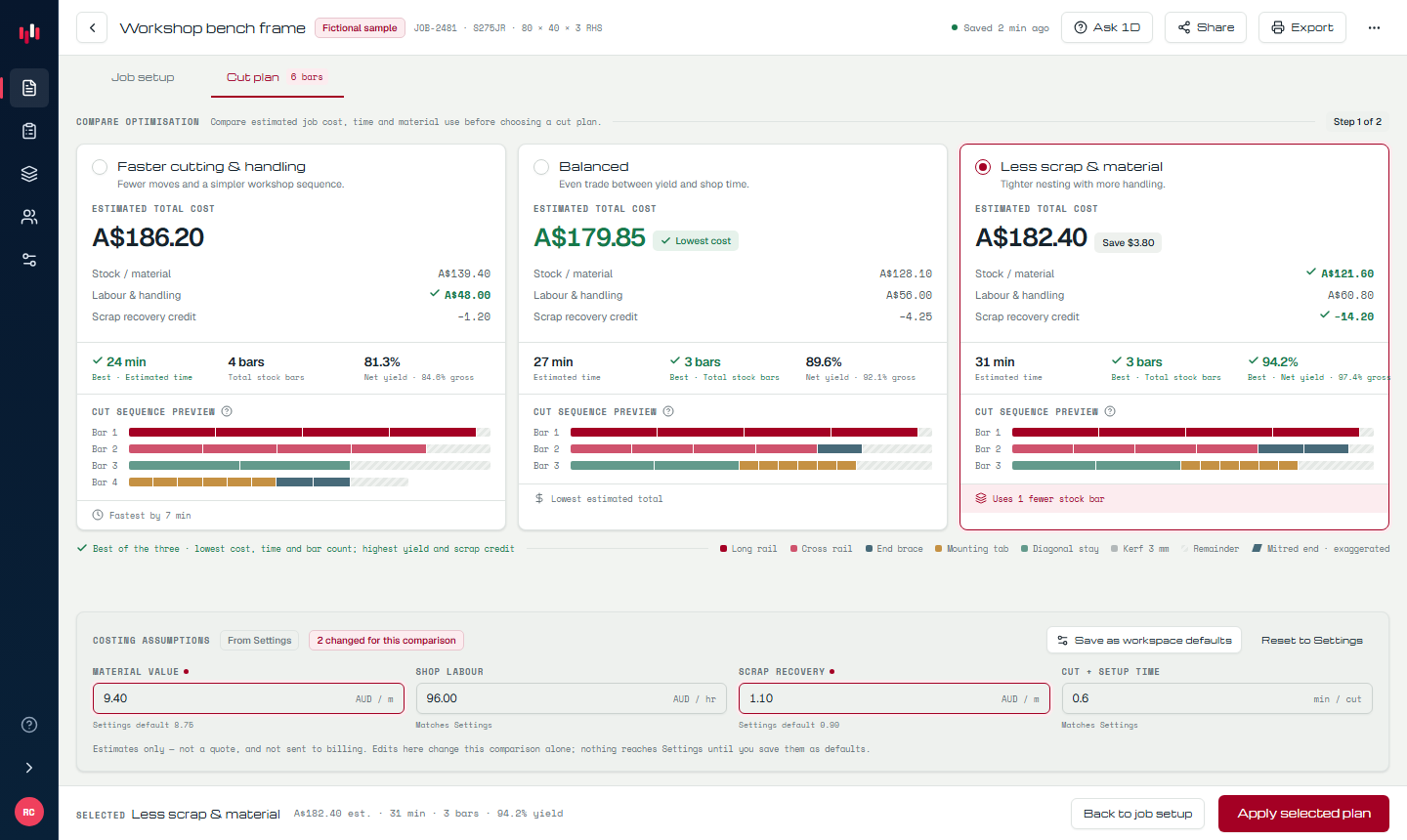Open the more options ellipsis menu
This screenshot has height=840, width=1407.
(x=1374, y=27)
